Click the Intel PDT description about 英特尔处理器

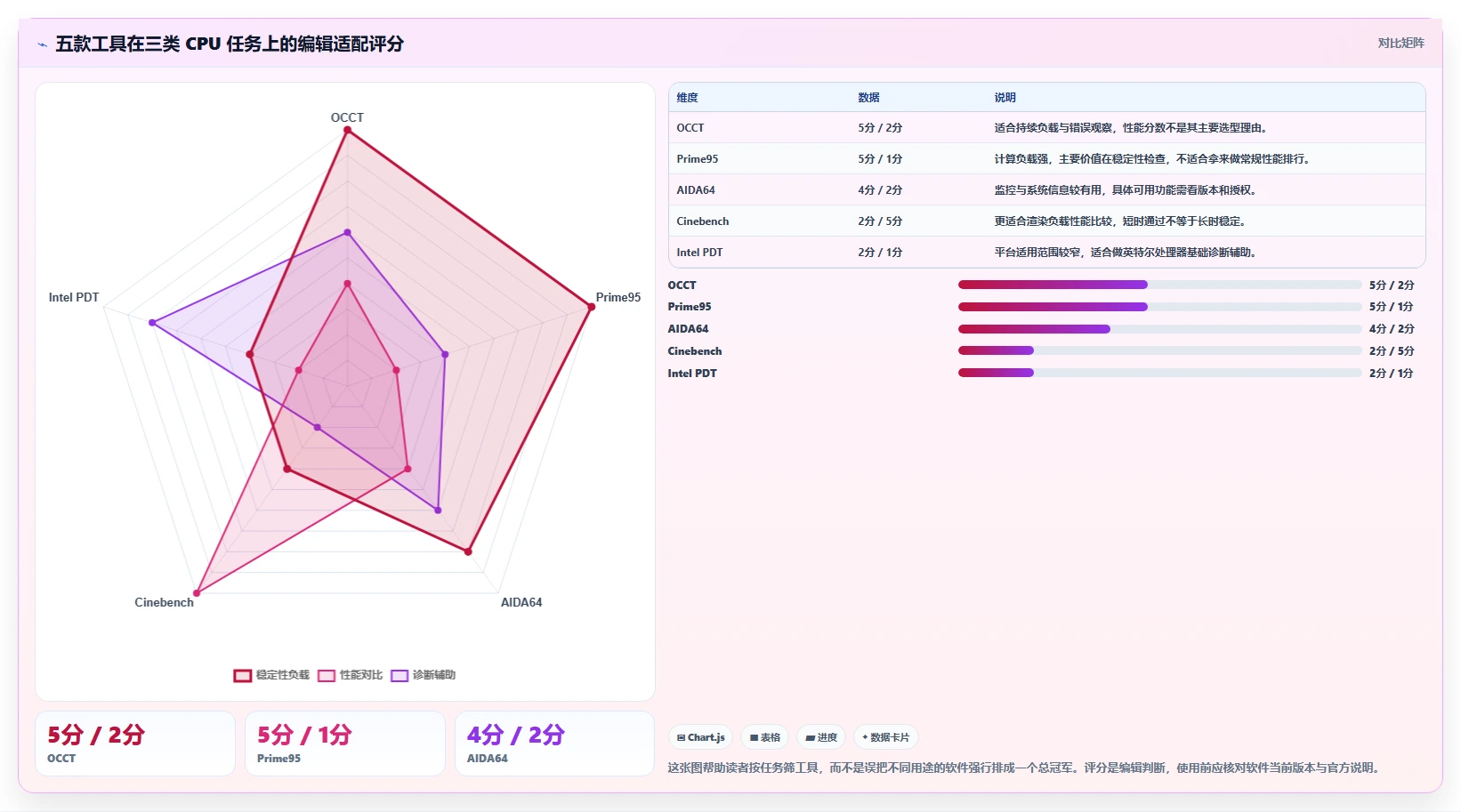[1126, 253]
